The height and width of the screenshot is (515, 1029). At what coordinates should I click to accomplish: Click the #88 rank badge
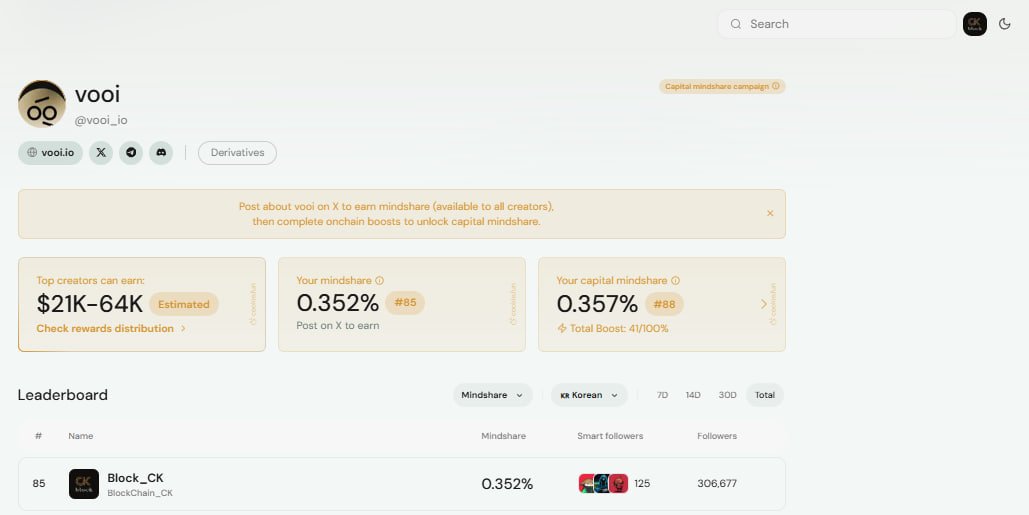tap(664, 304)
